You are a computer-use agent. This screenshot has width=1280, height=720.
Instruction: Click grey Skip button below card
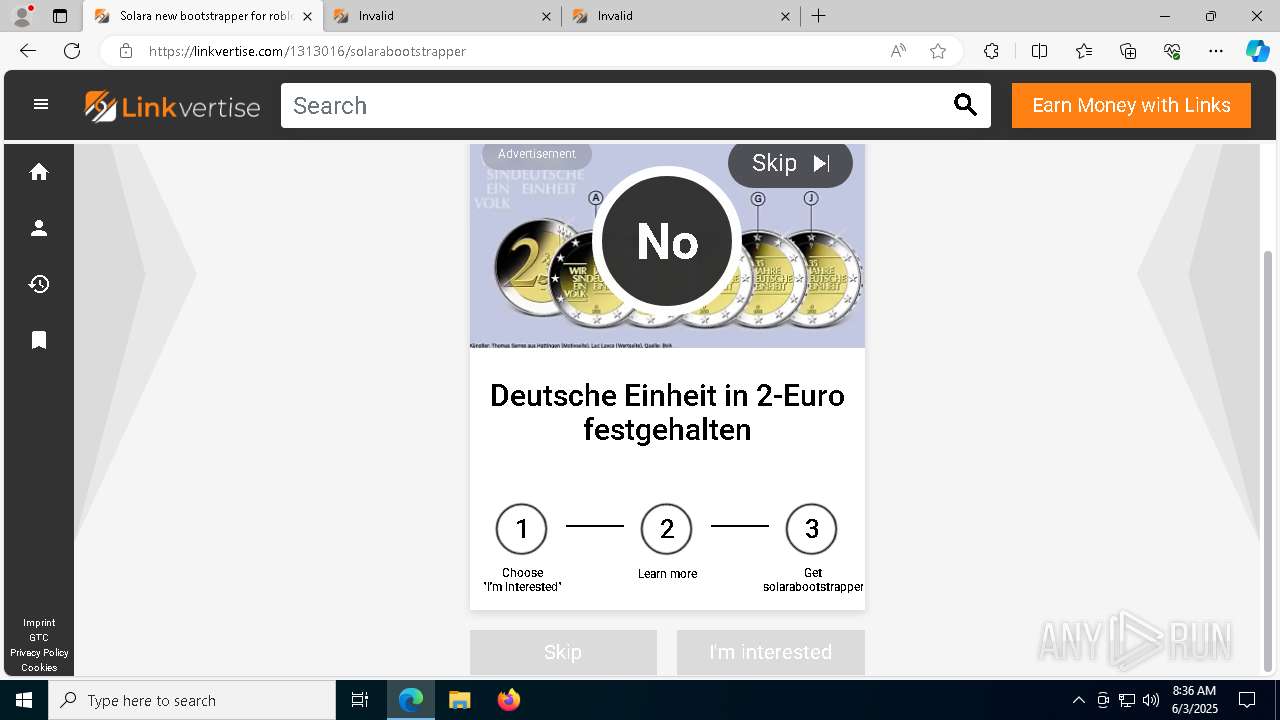563,652
